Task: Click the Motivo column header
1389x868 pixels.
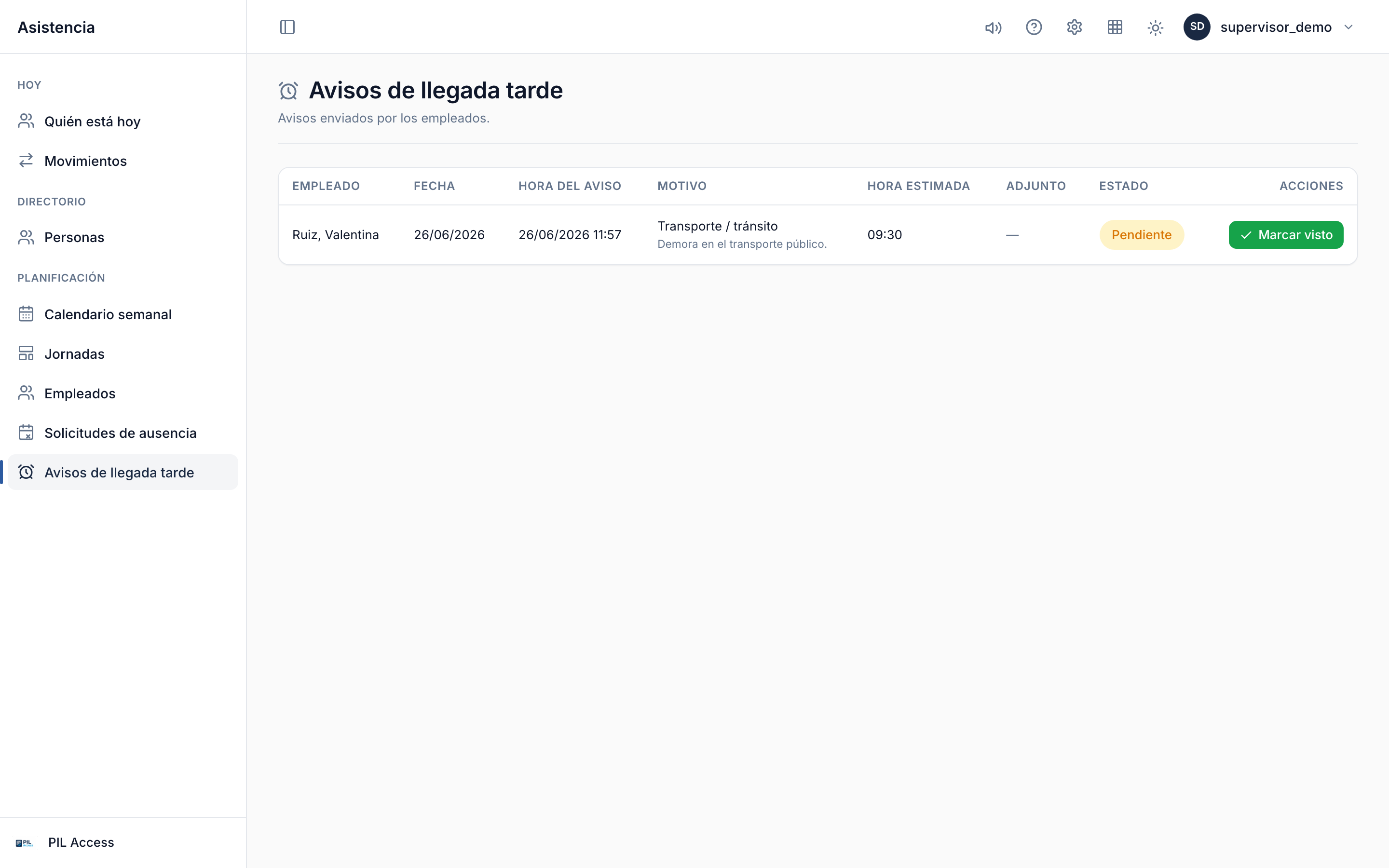Action: (682, 186)
